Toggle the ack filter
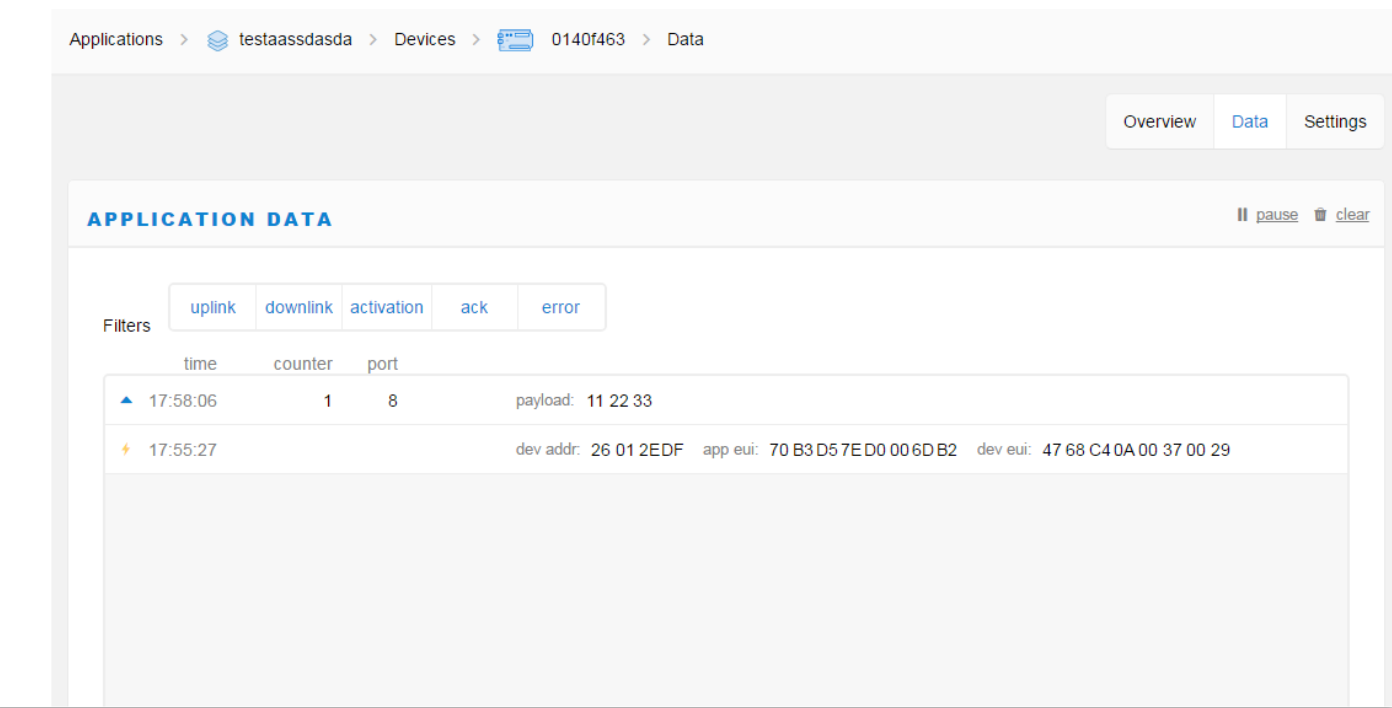Screen dimensions: 1392x708 [x=474, y=307]
